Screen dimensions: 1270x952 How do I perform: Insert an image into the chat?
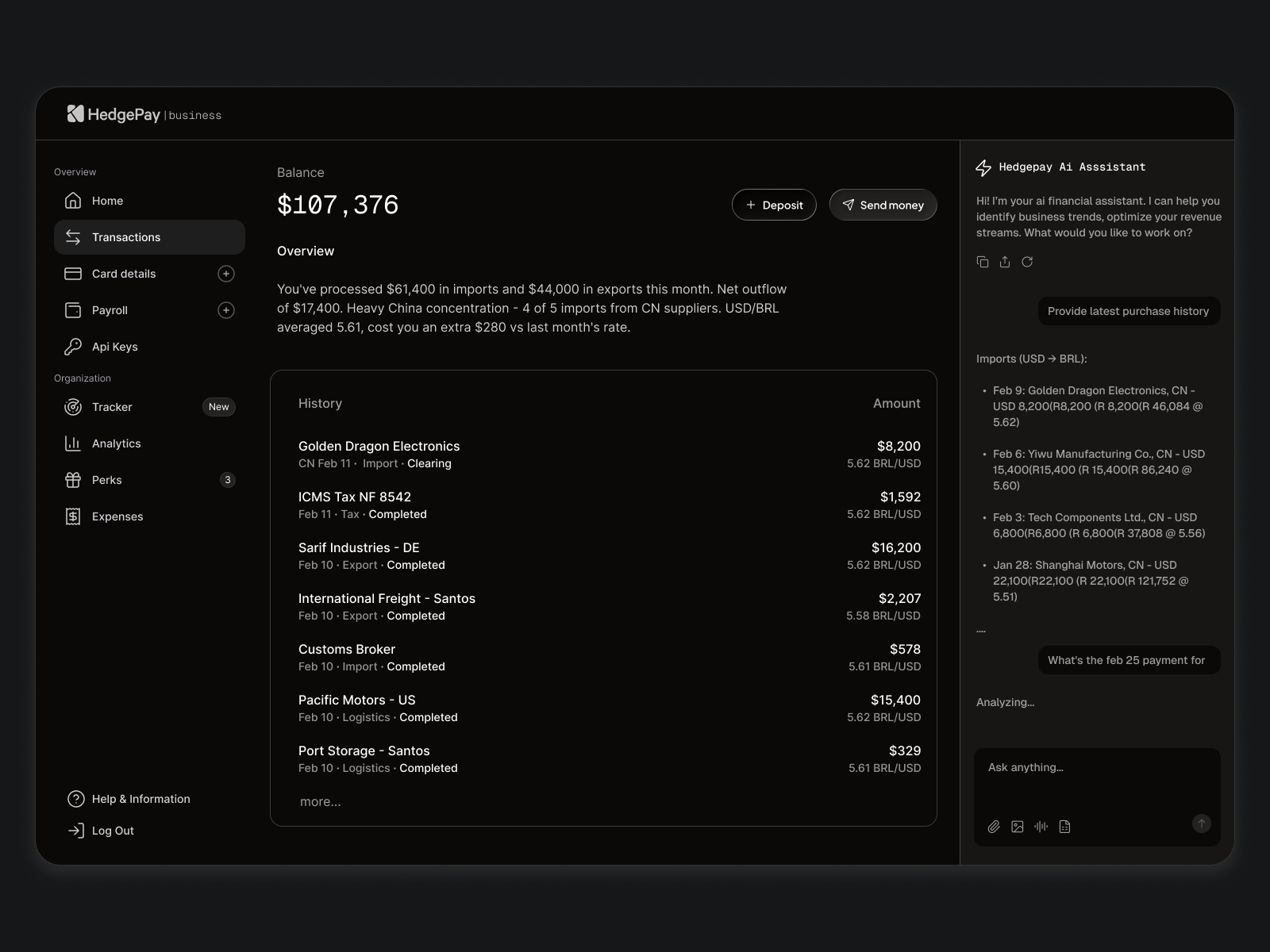1018,826
